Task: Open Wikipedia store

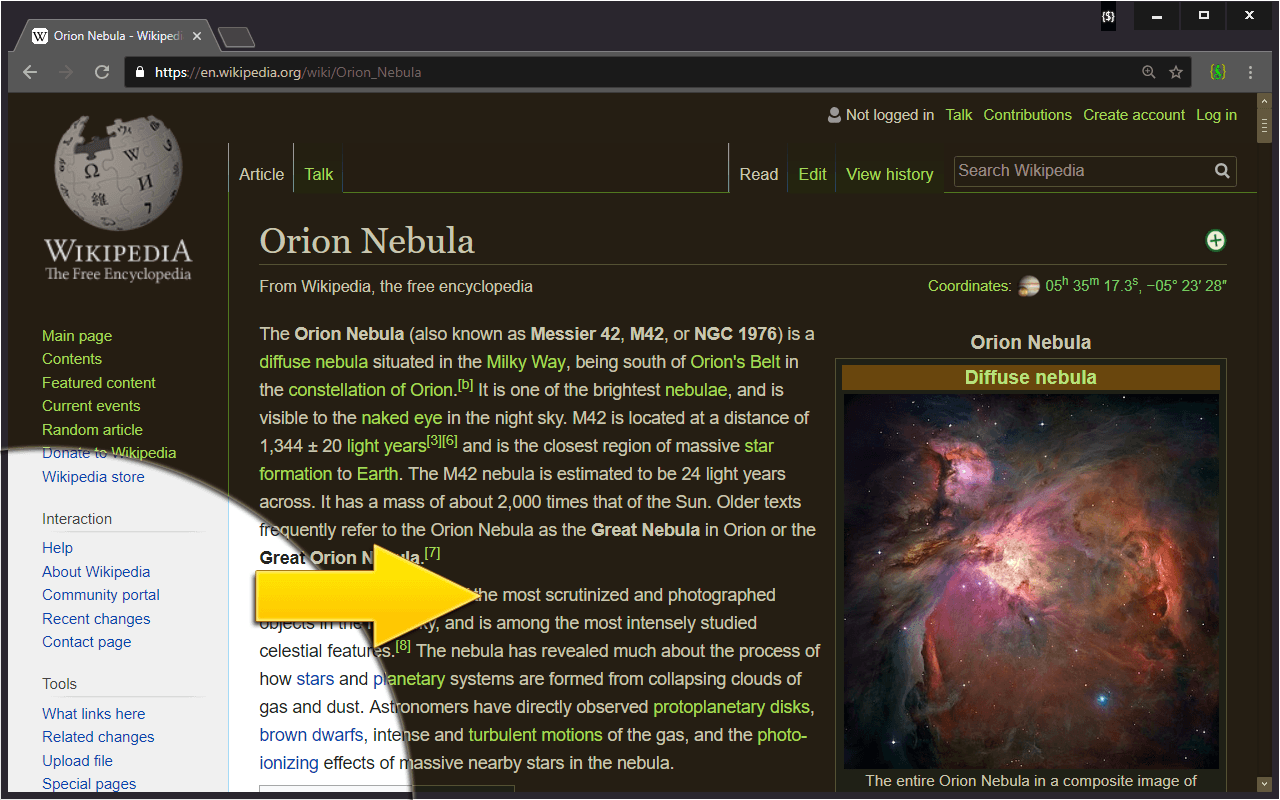Action: (93, 477)
